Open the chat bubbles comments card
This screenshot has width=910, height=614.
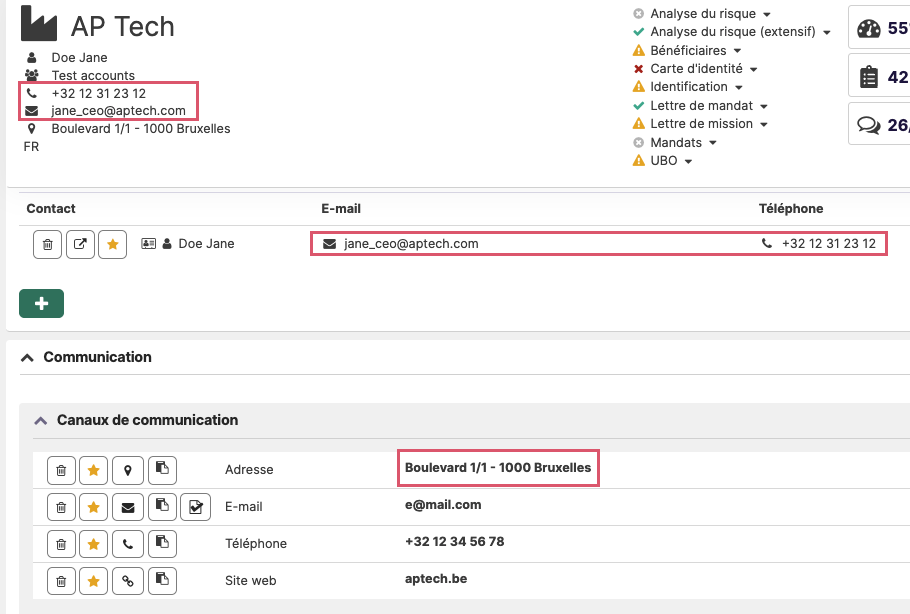tap(880, 124)
